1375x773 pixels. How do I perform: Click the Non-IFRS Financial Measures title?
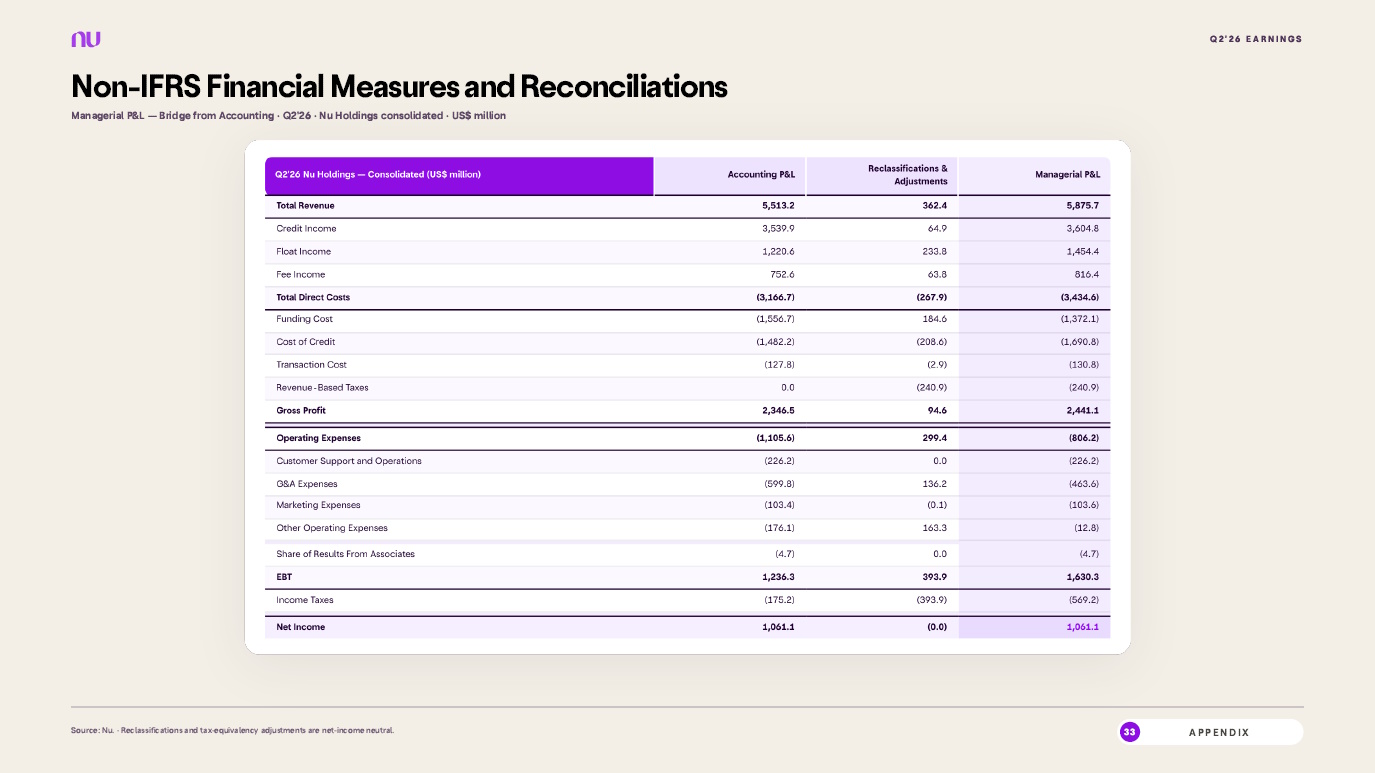(399, 86)
